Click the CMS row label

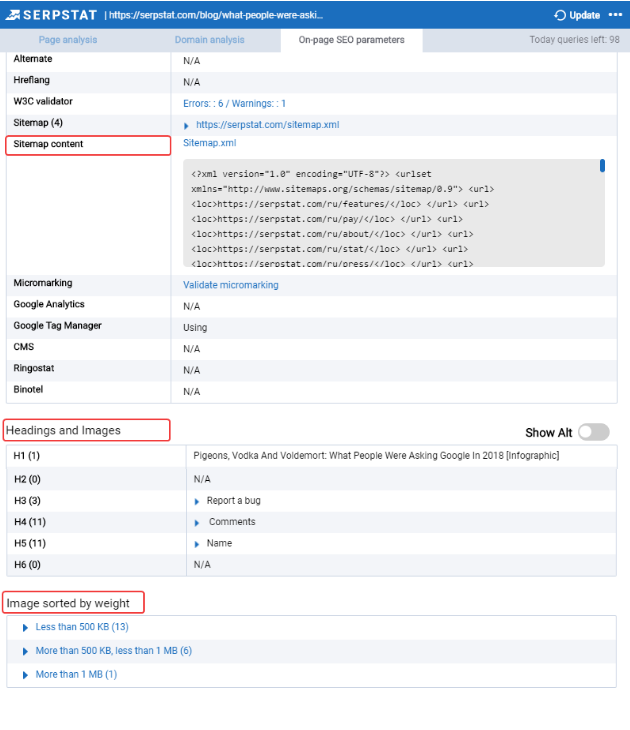(24, 347)
